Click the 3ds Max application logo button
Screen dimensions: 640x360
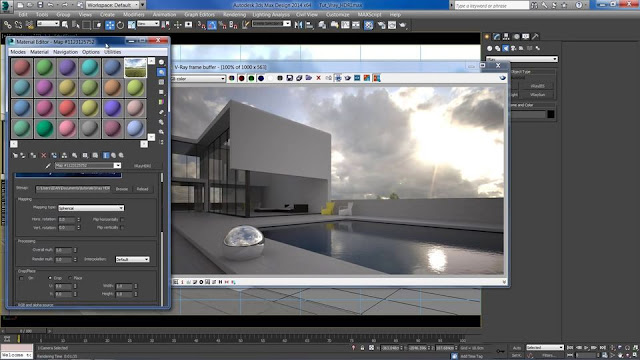(x=7, y=6)
